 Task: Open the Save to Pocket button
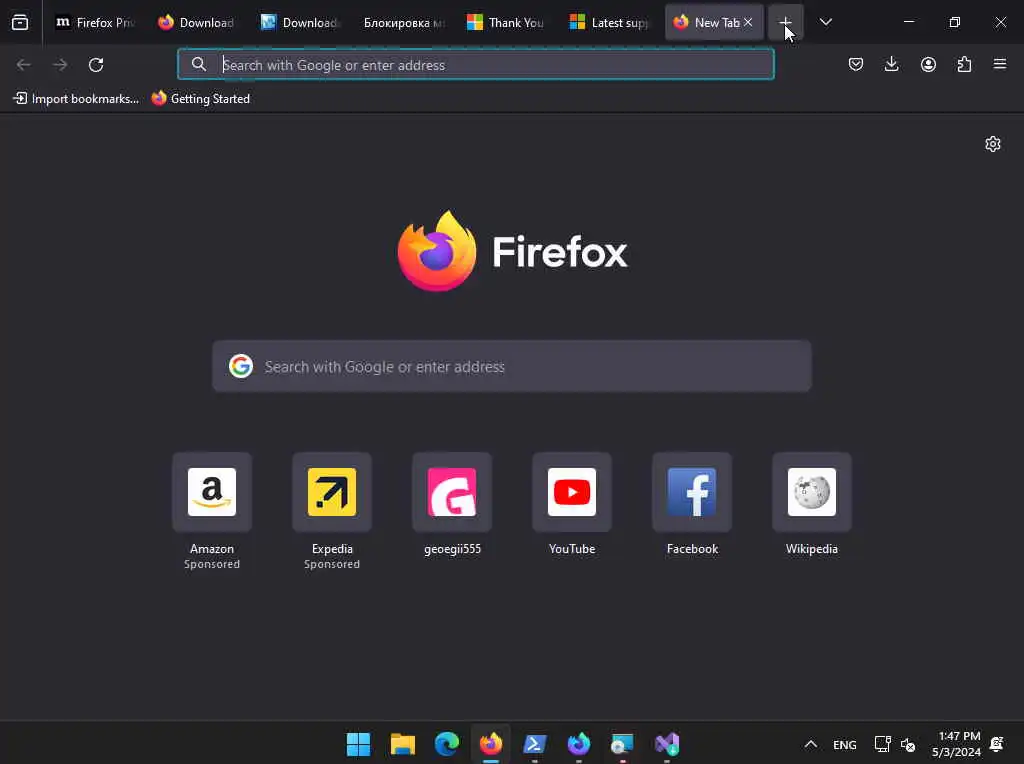click(x=856, y=64)
